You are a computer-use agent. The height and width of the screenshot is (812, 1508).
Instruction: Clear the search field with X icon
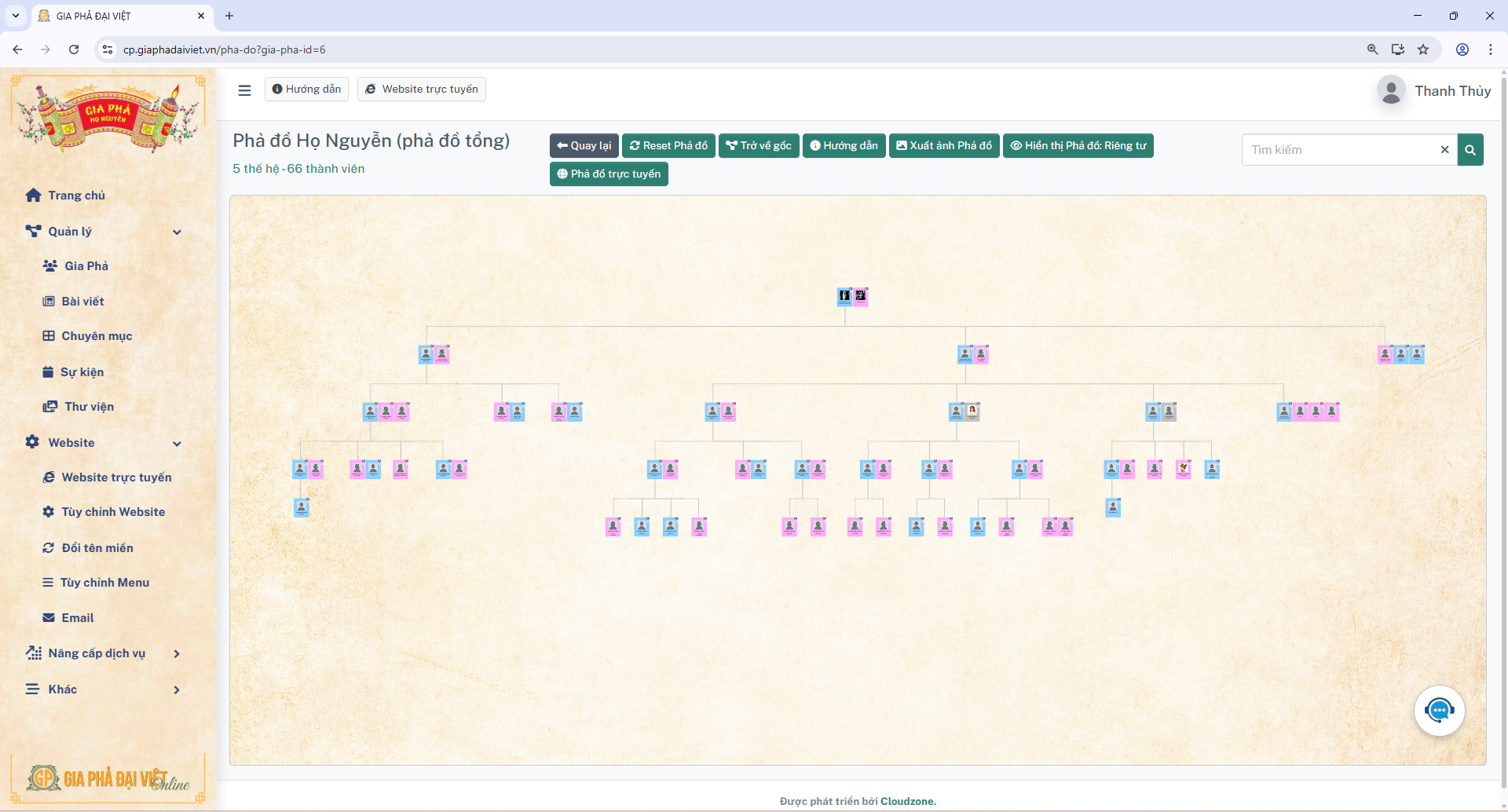point(1444,150)
